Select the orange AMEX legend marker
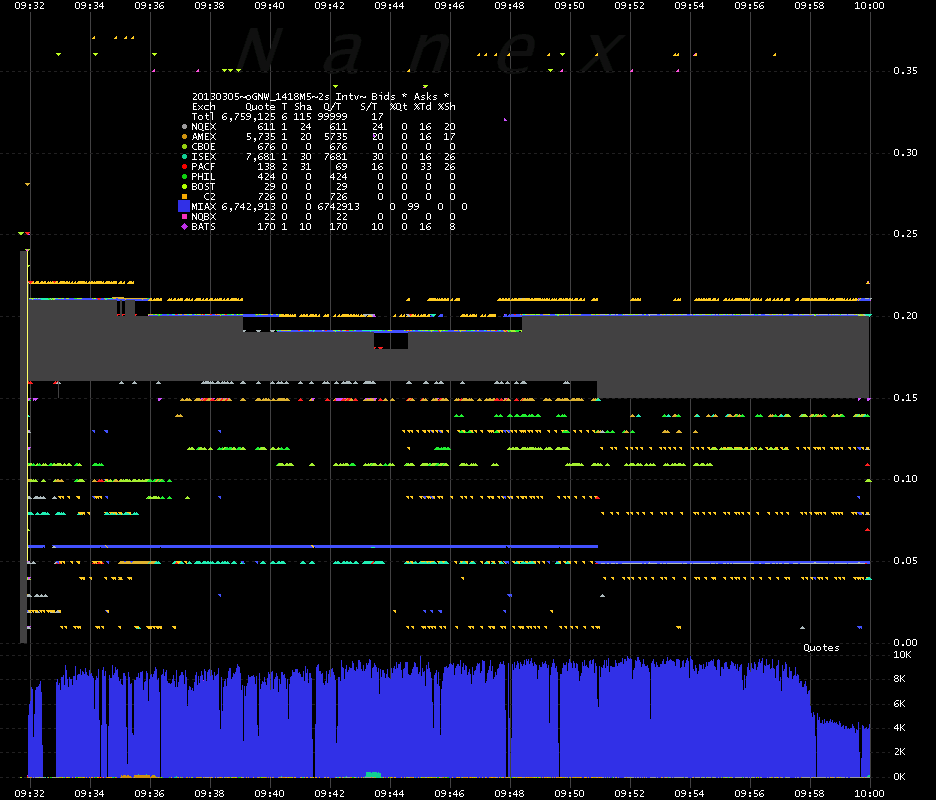Screen dimensions: 936x800 tap(184, 137)
